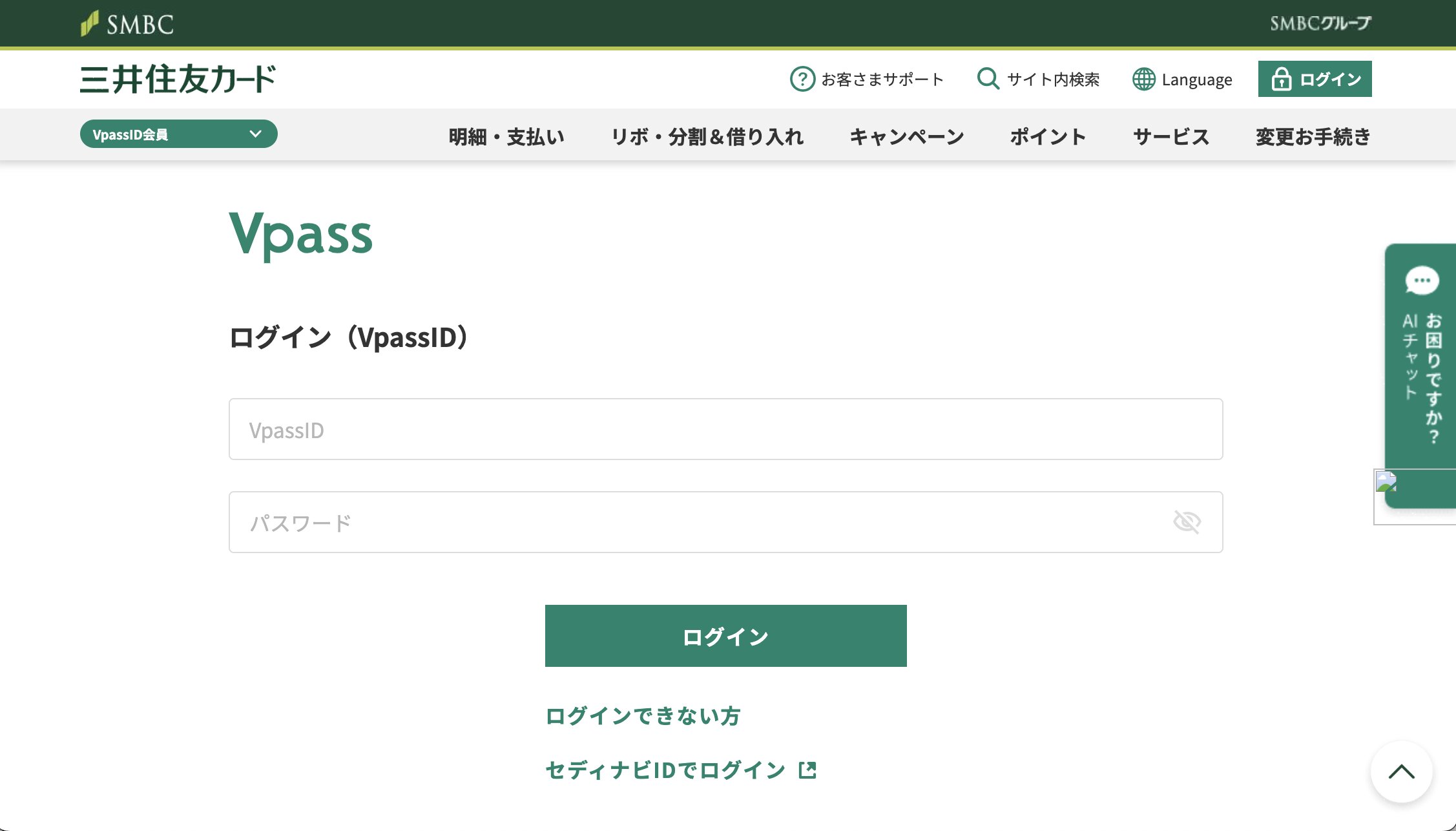Screen dimensions: 1456x831
Task: Click the お客さまサポート question mark icon
Action: coord(802,79)
